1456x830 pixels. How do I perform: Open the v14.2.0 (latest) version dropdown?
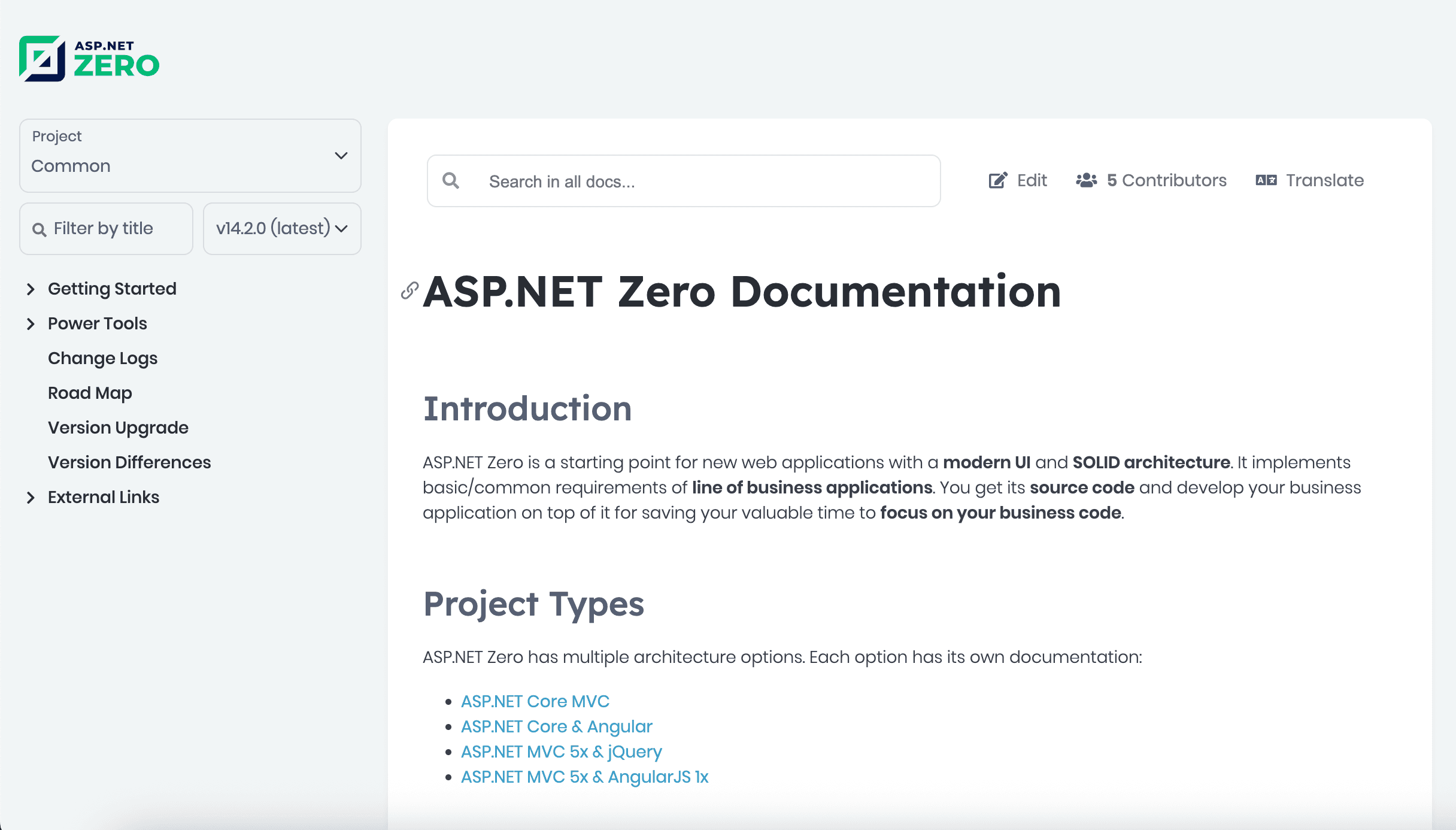(281, 229)
